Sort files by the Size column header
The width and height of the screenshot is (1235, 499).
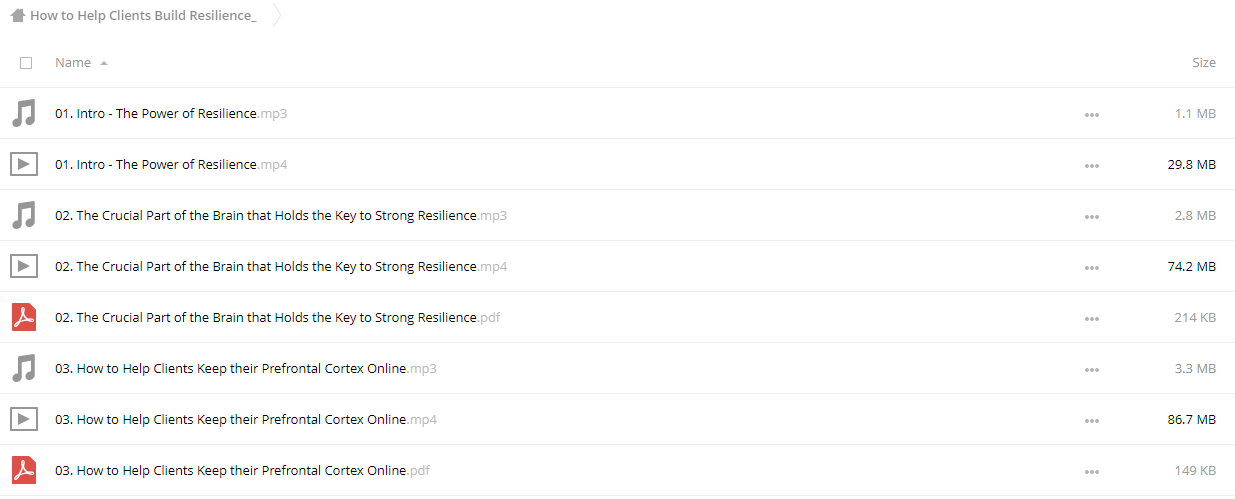[1204, 62]
